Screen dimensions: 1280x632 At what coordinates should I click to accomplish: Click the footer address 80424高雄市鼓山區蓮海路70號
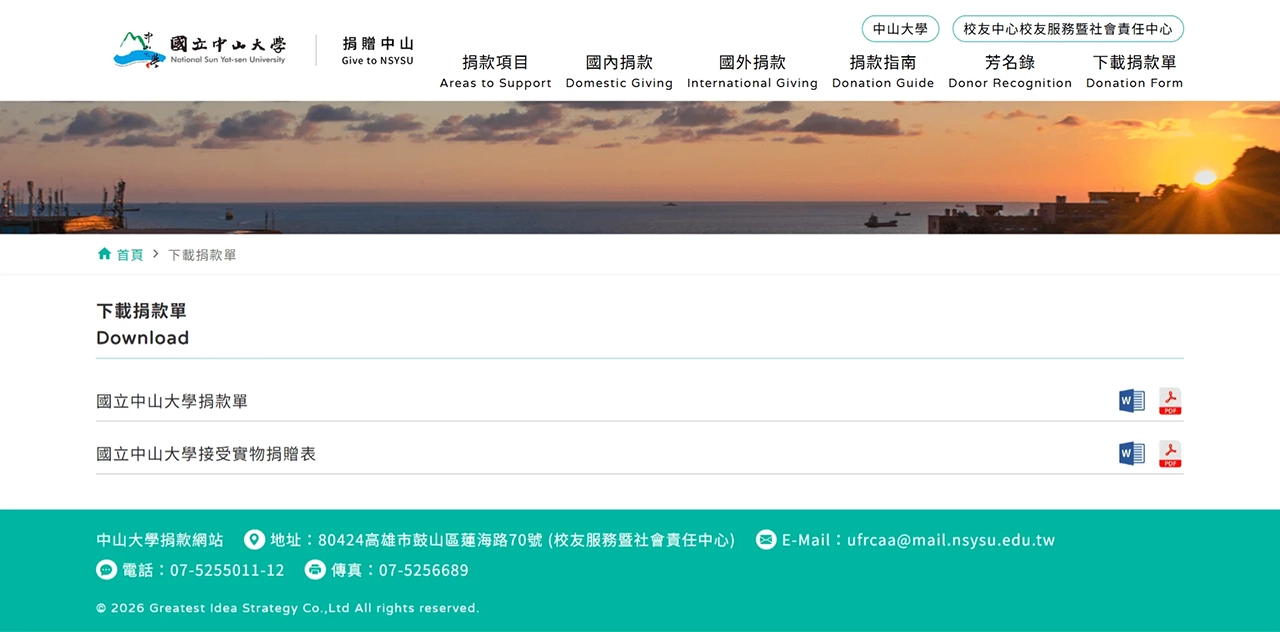(x=430, y=540)
